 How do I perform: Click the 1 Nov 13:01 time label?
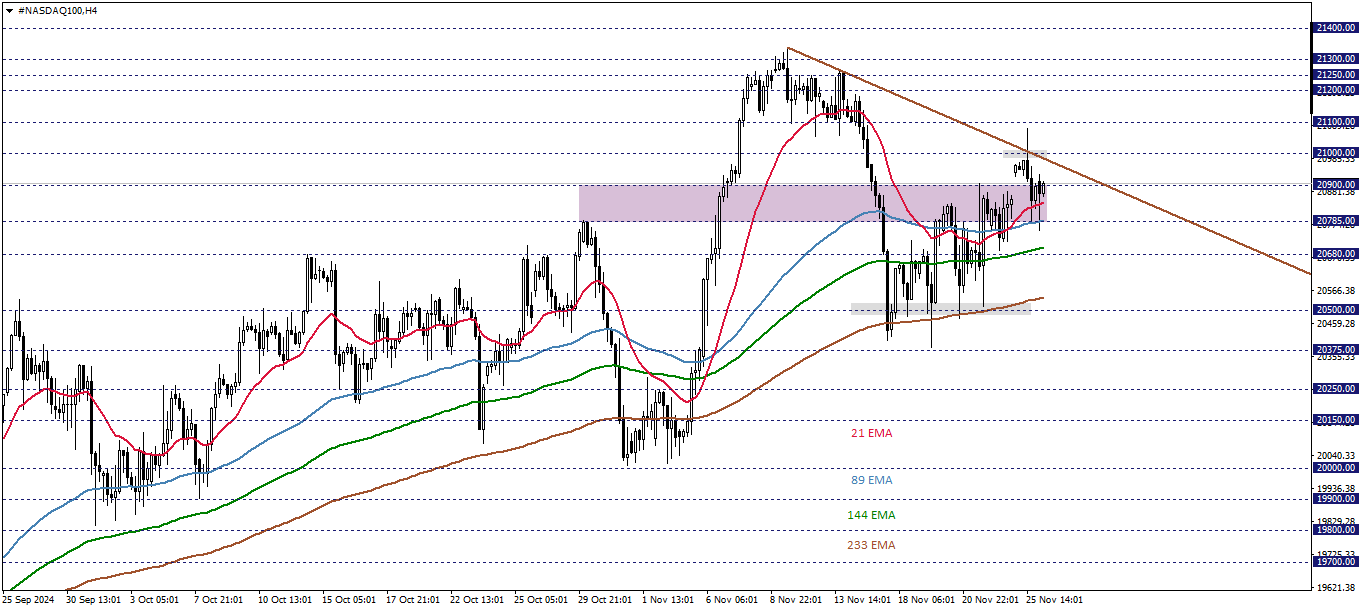point(669,600)
